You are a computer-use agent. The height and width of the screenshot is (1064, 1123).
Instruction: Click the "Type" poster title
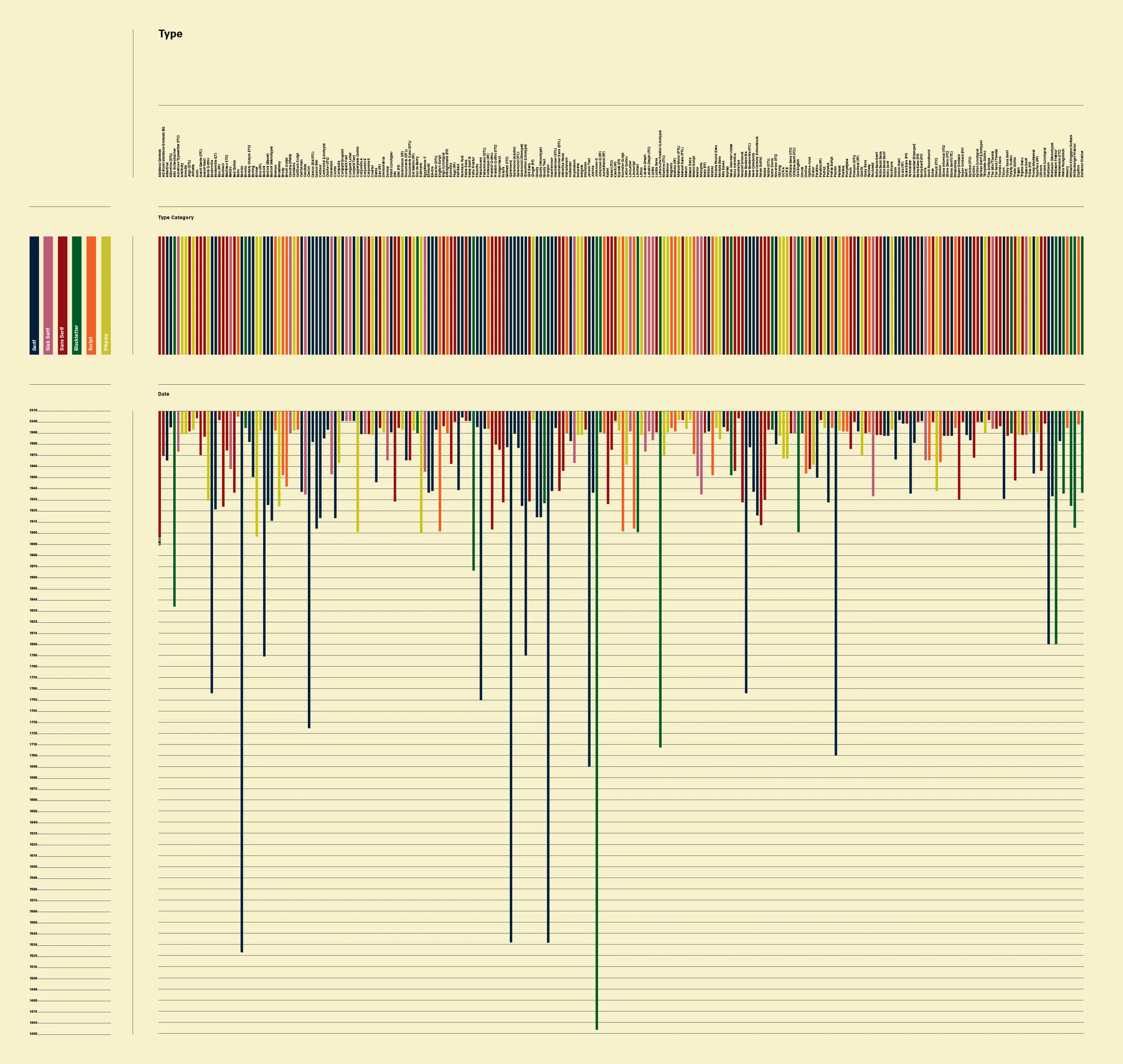click(171, 34)
